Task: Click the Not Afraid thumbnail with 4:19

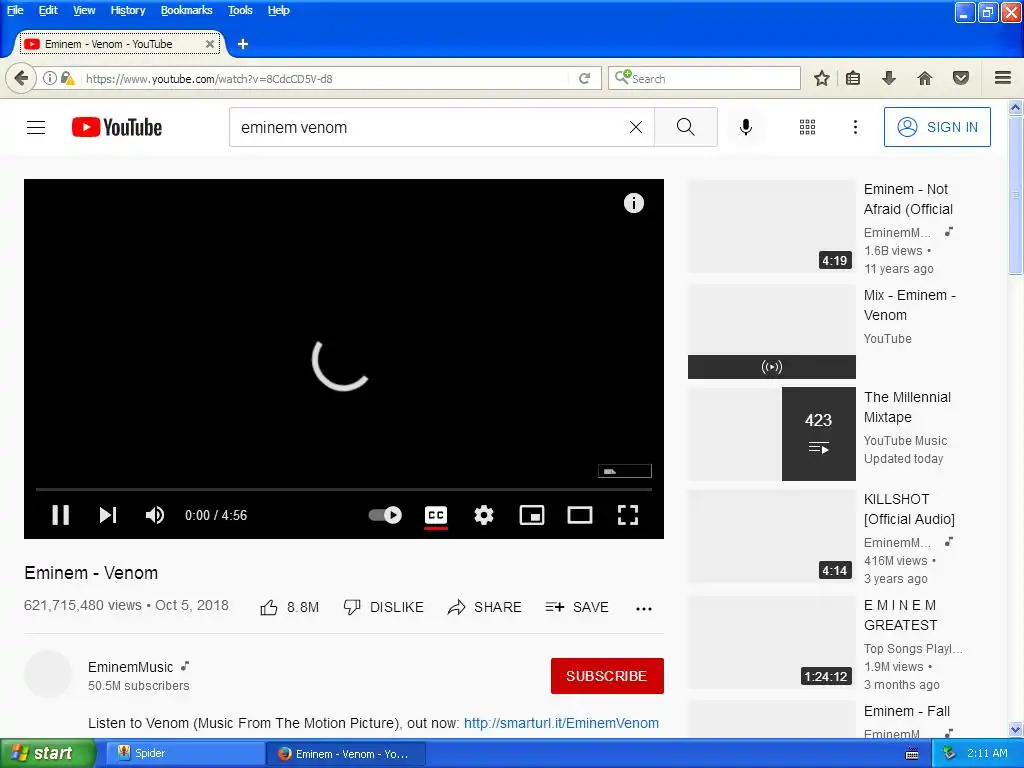Action: pos(772,227)
